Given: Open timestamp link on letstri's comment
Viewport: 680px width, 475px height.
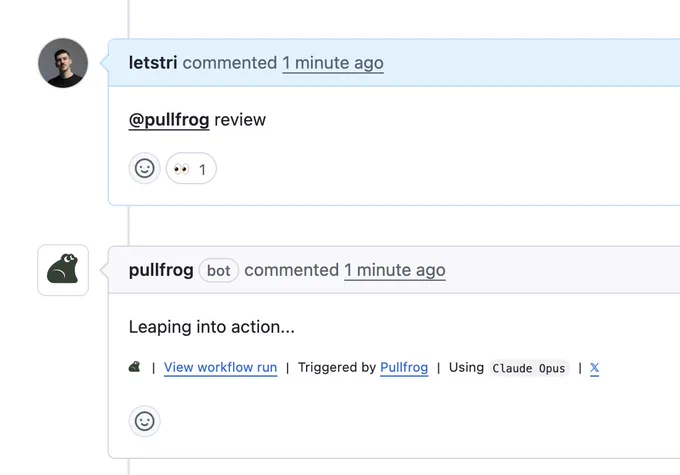Looking at the screenshot, I should point(333,63).
